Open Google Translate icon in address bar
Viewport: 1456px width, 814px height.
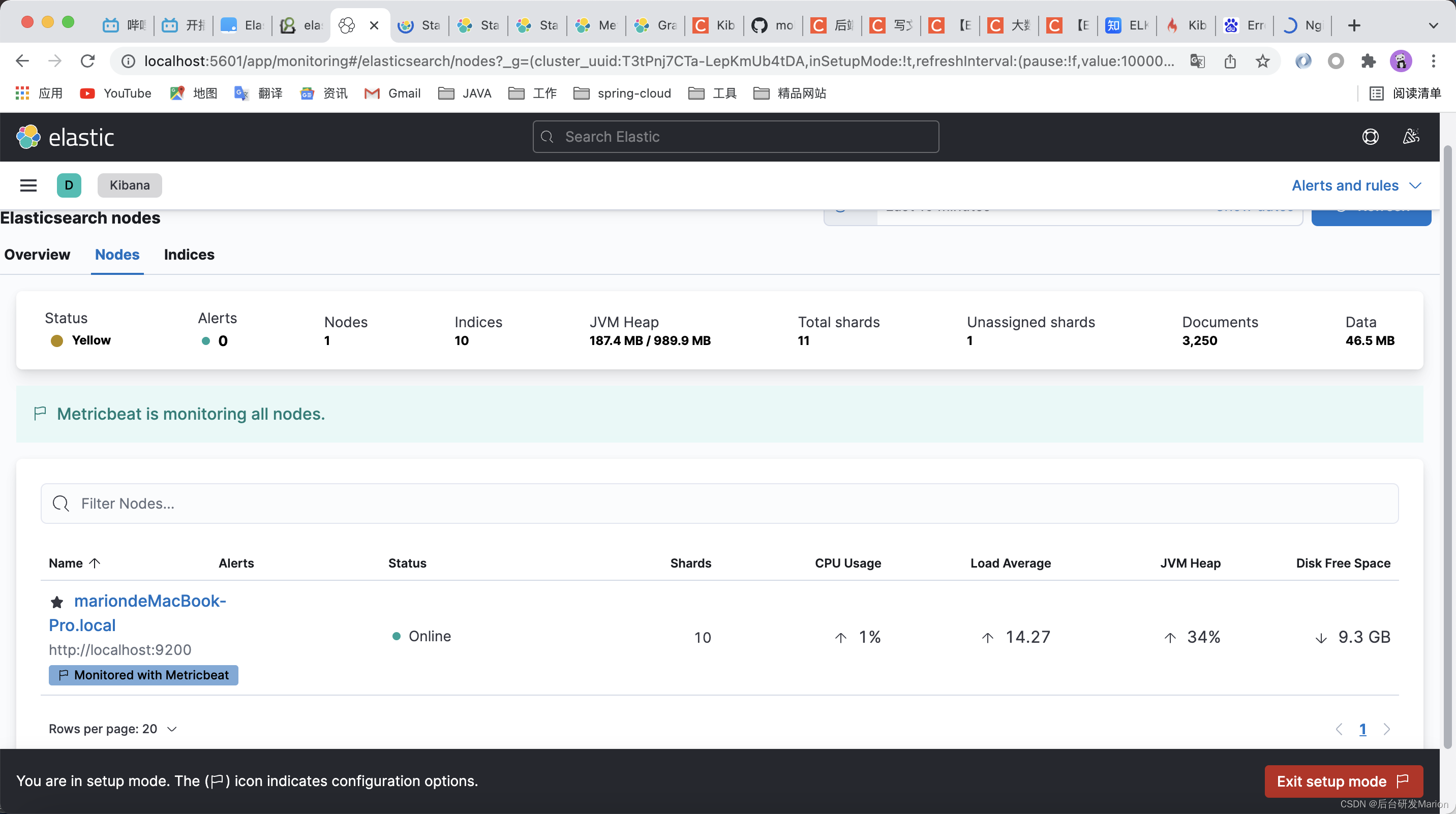[x=1198, y=61]
